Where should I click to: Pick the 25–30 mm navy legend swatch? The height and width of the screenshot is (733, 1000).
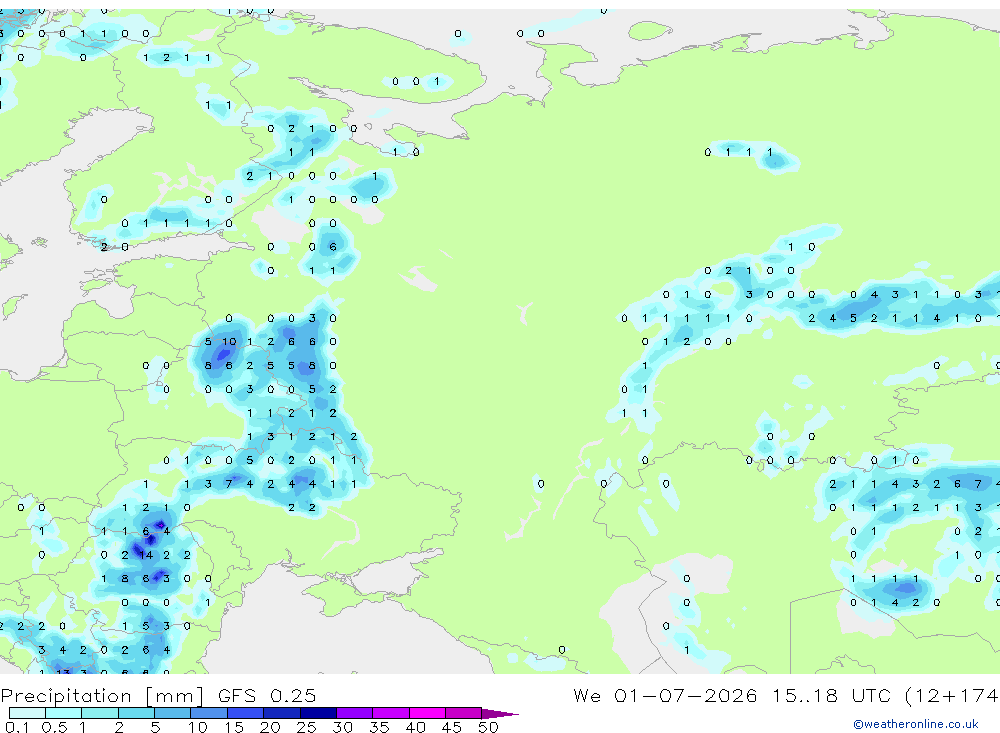[x=318, y=713]
